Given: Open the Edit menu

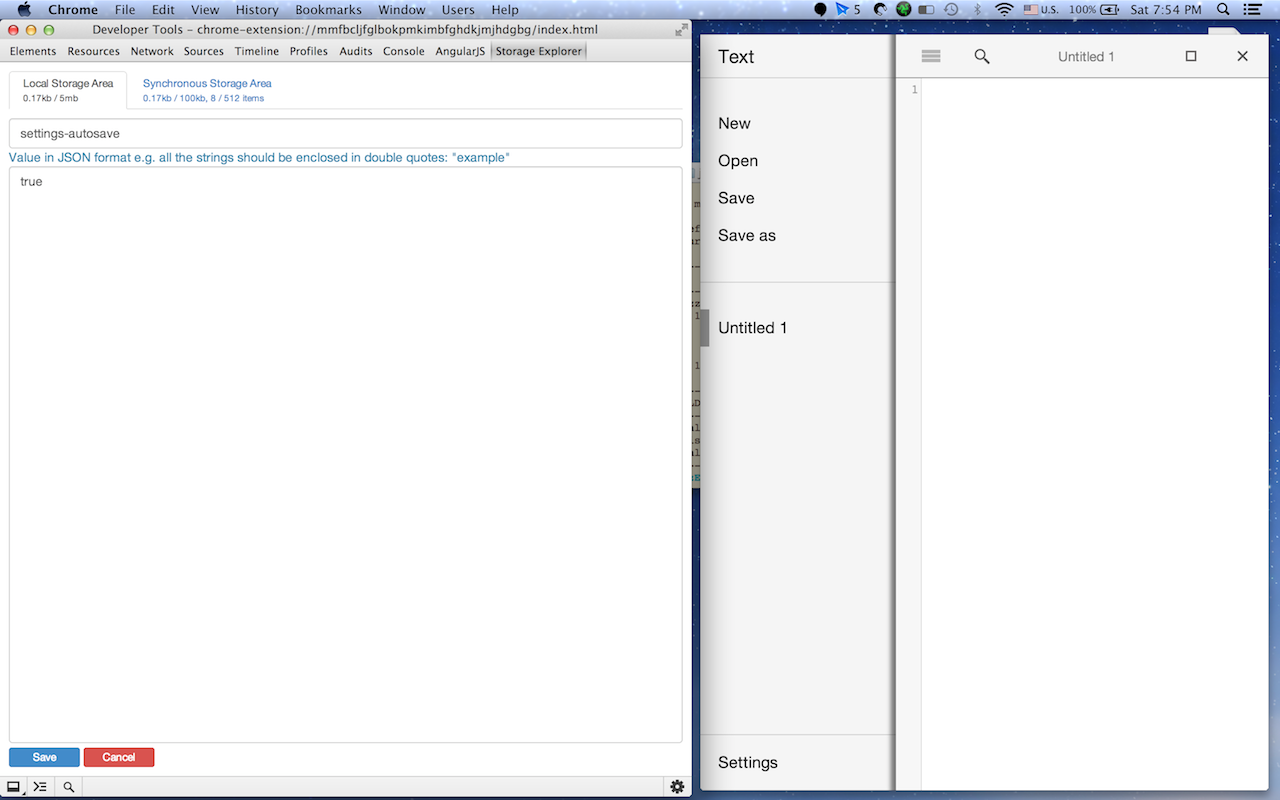Looking at the screenshot, I should point(163,9).
